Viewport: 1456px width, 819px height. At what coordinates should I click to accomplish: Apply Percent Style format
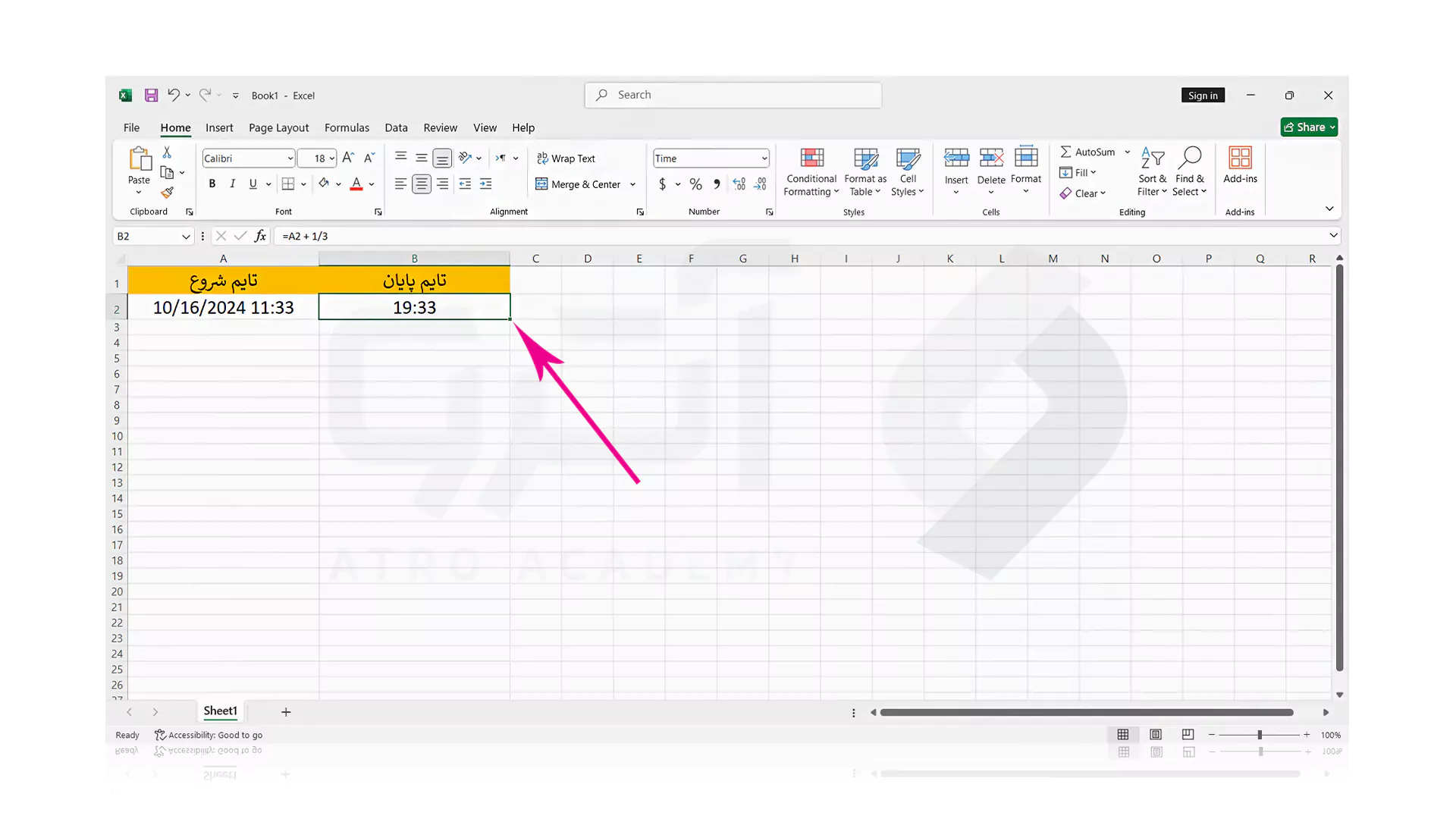[695, 184]
